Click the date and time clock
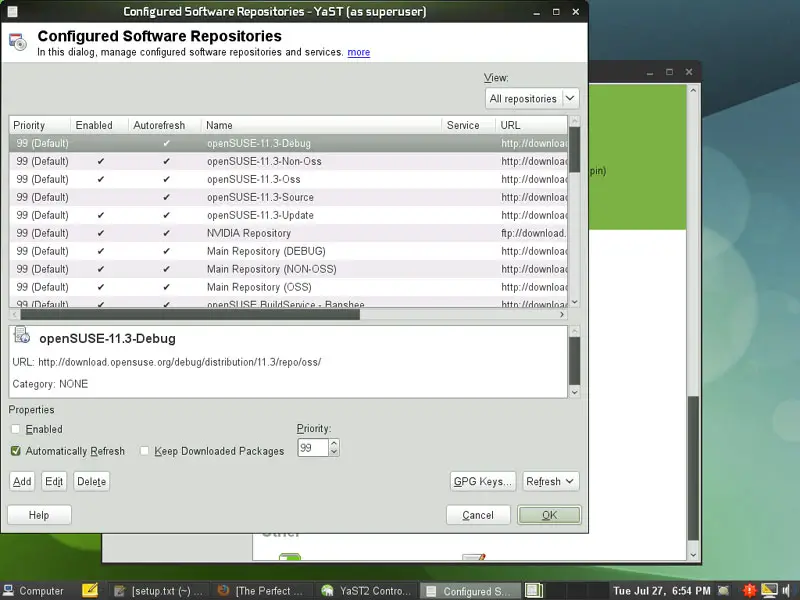 coord(661,591)
